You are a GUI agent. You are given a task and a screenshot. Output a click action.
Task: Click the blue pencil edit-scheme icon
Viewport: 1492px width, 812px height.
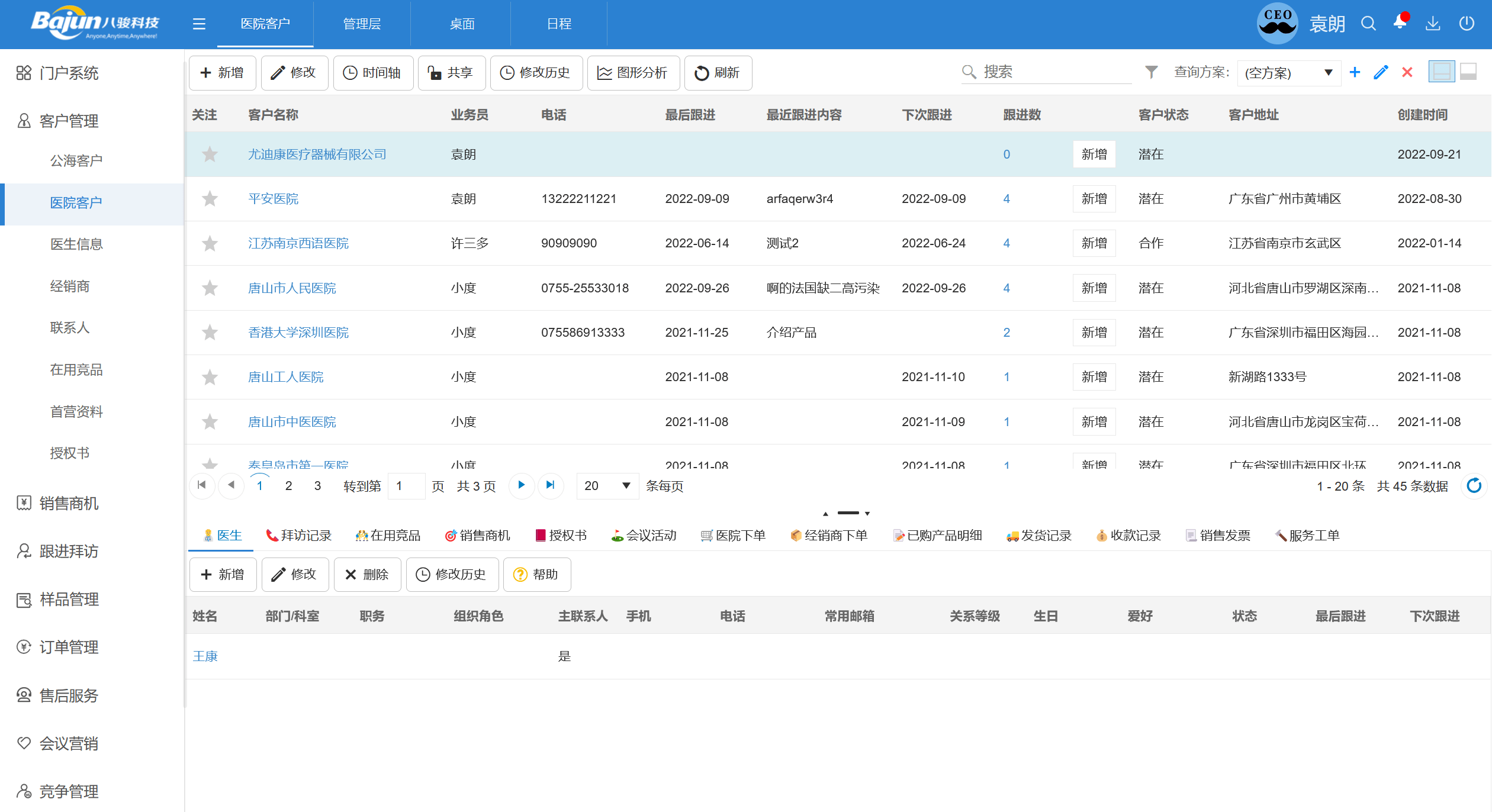click(1381, 72)
